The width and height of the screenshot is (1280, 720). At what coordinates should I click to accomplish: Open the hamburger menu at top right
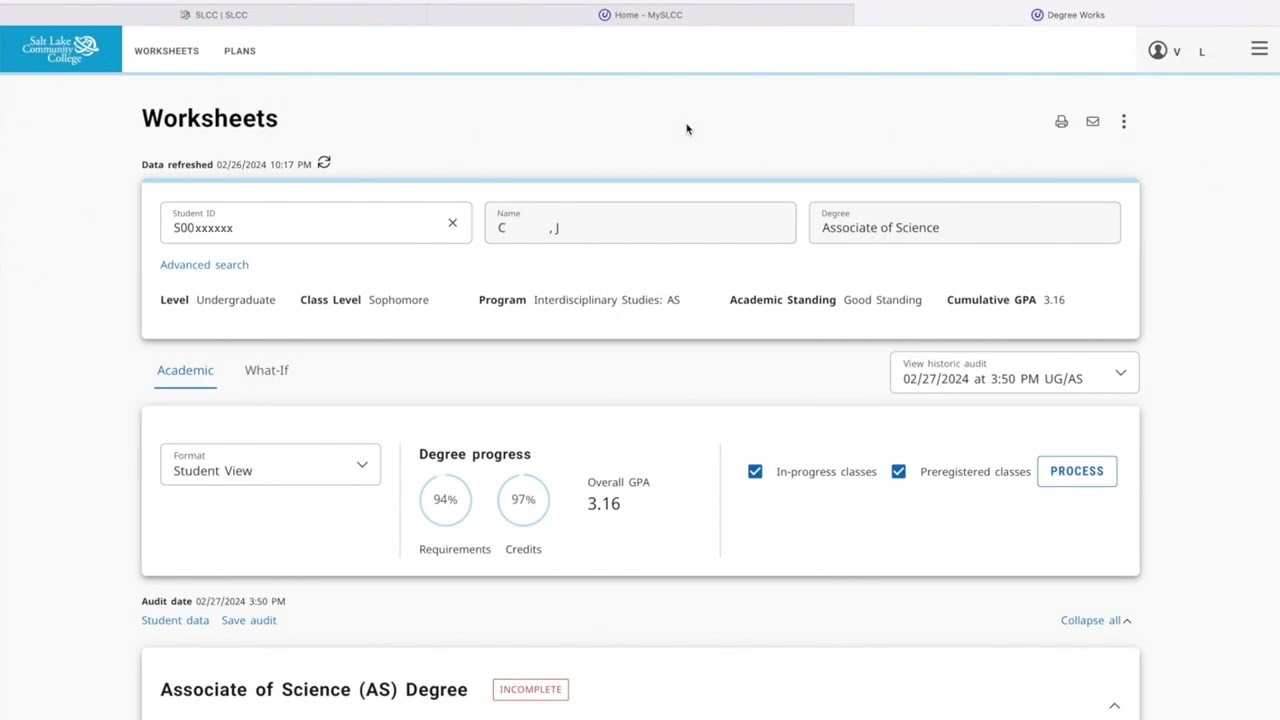1259,49
